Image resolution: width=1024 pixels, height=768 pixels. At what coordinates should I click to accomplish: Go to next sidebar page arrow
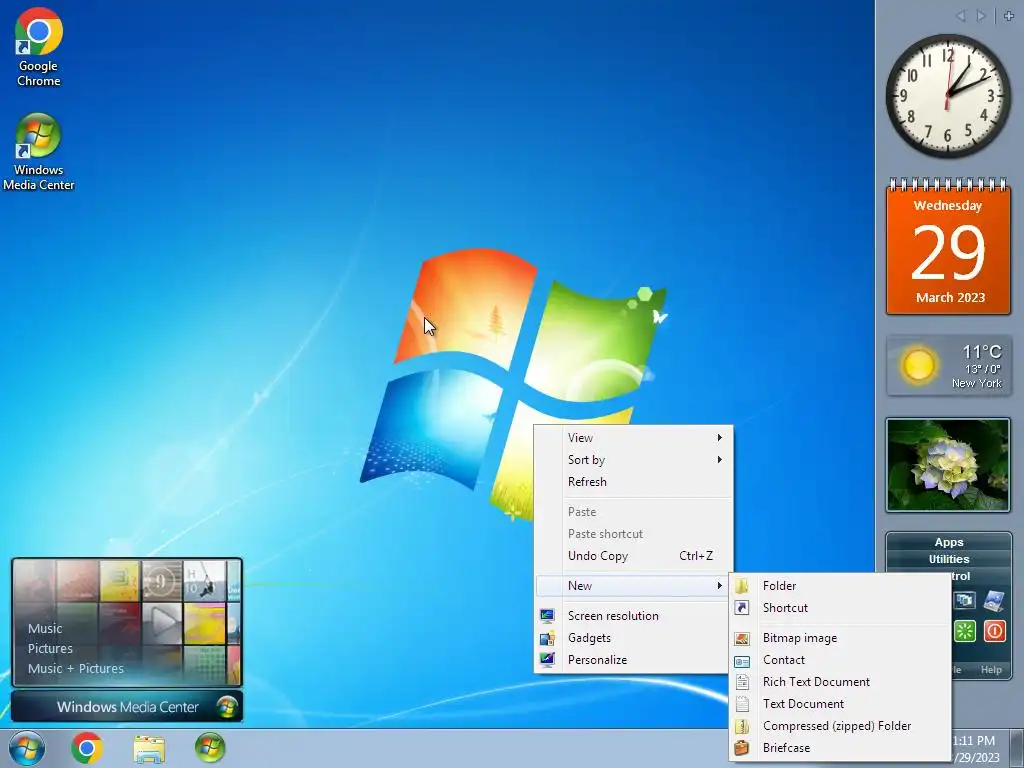[981, 15]
